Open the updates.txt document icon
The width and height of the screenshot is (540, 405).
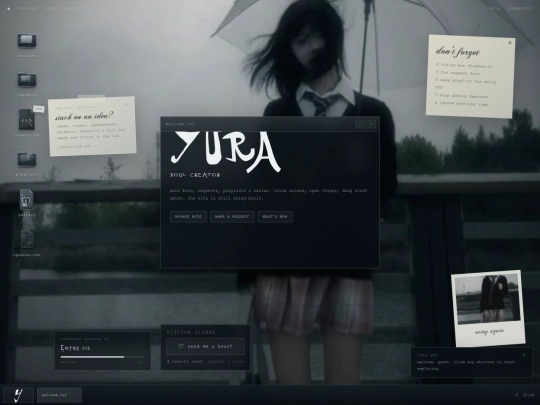click(27, 239)
